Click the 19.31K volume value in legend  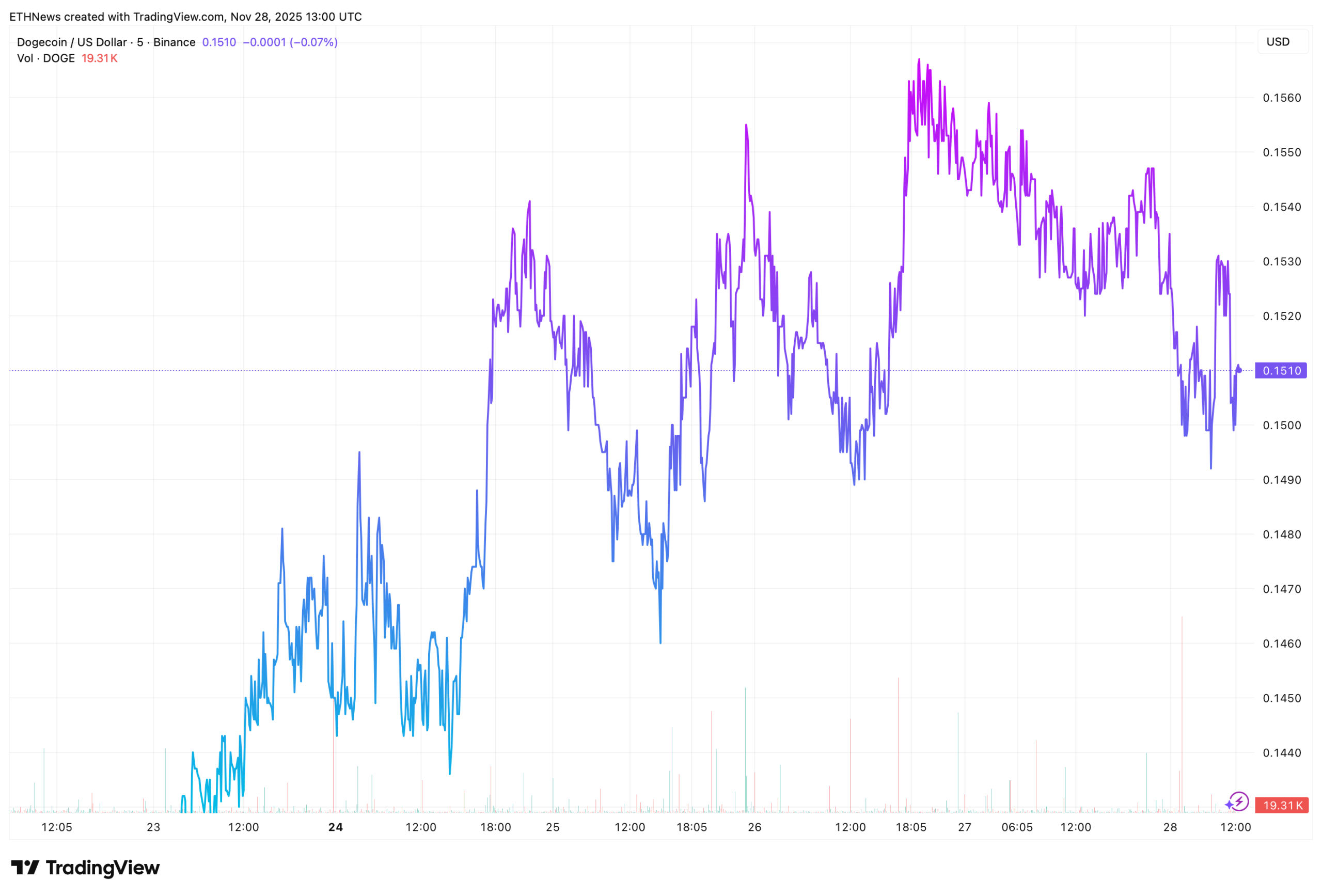[x=100, y=58]
